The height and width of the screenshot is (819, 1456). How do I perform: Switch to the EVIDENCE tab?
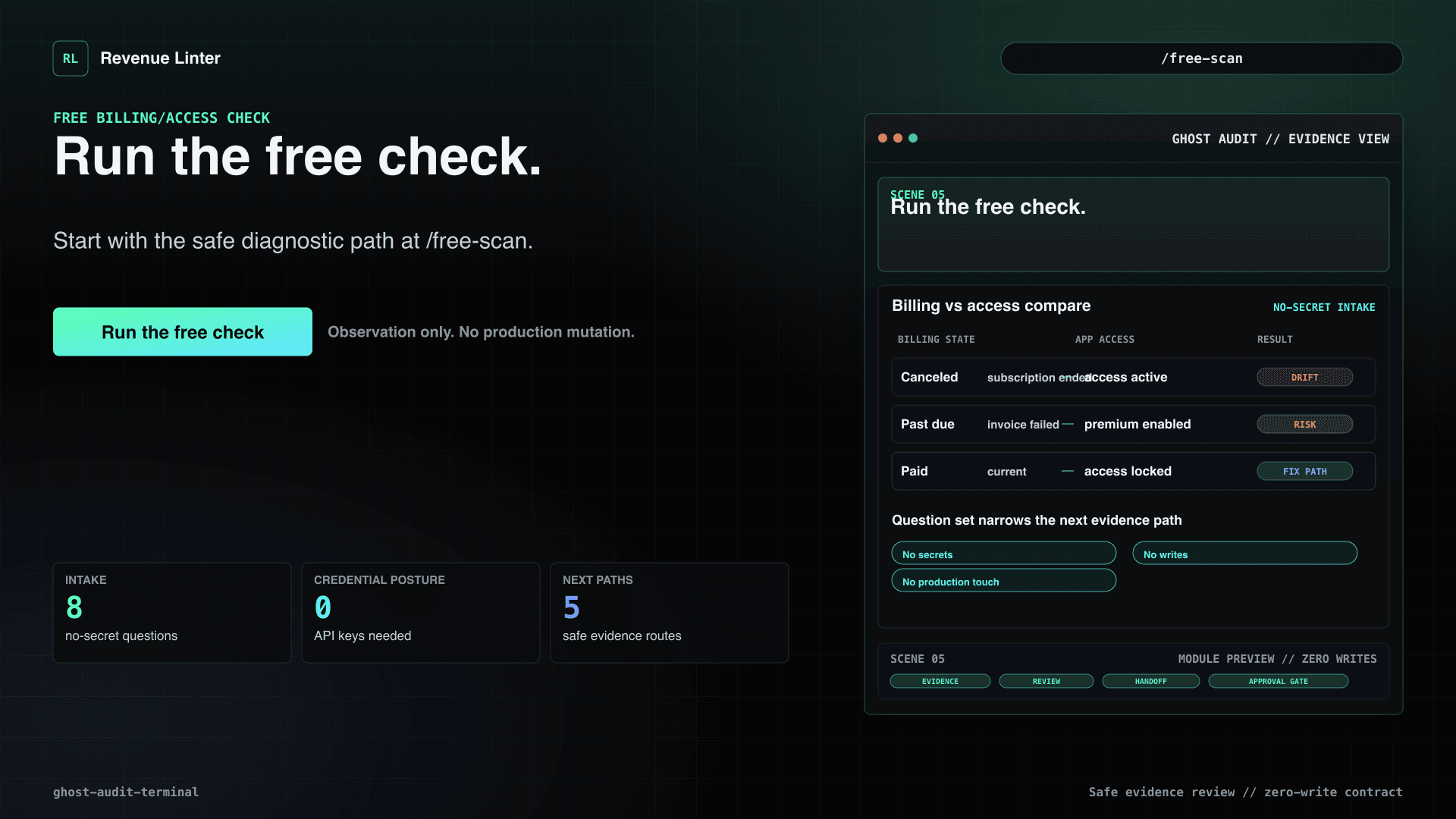point(940,682)
